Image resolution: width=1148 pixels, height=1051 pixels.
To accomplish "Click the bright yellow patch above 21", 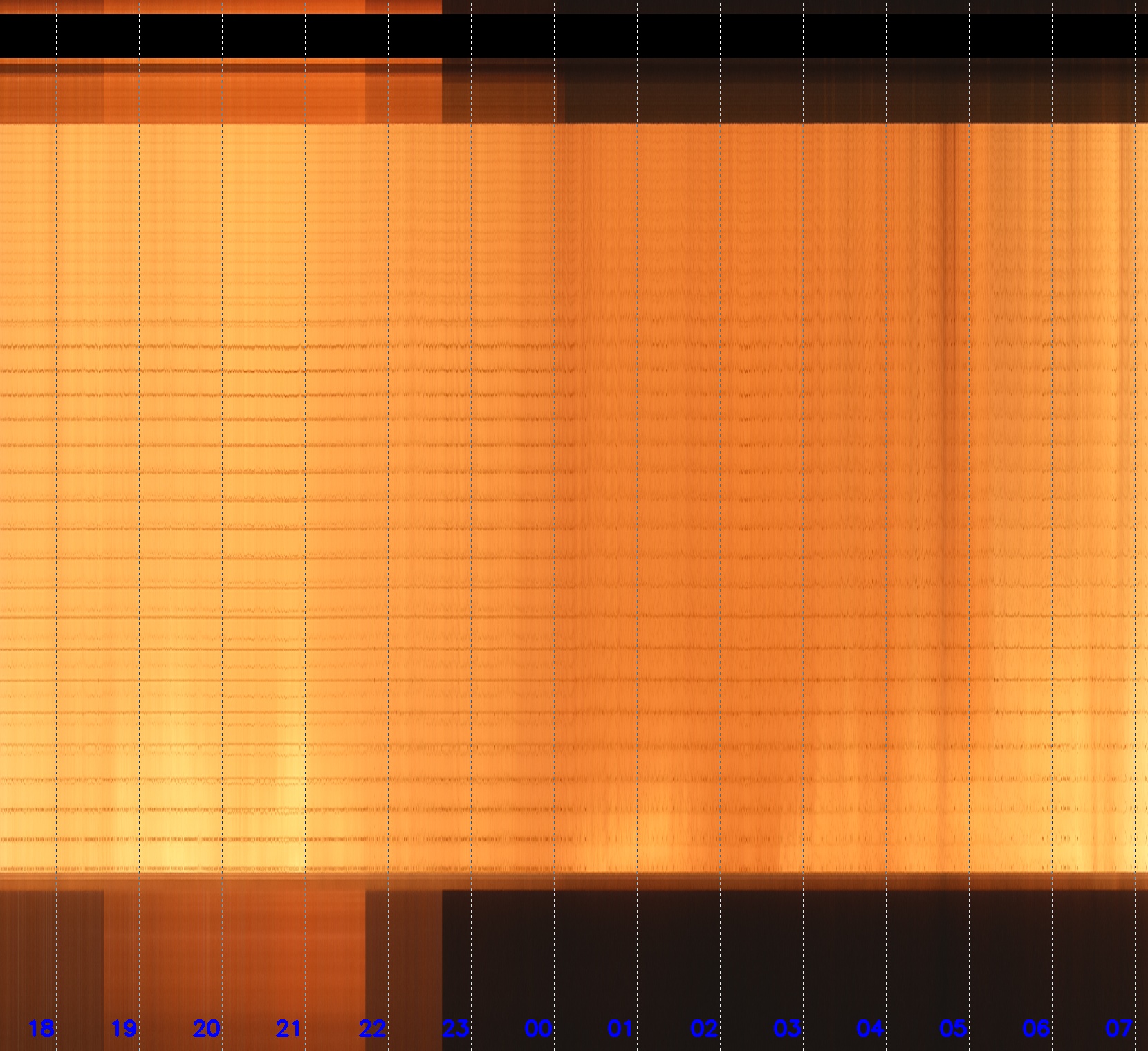I will pyautogui.click(x=294, y=781).
